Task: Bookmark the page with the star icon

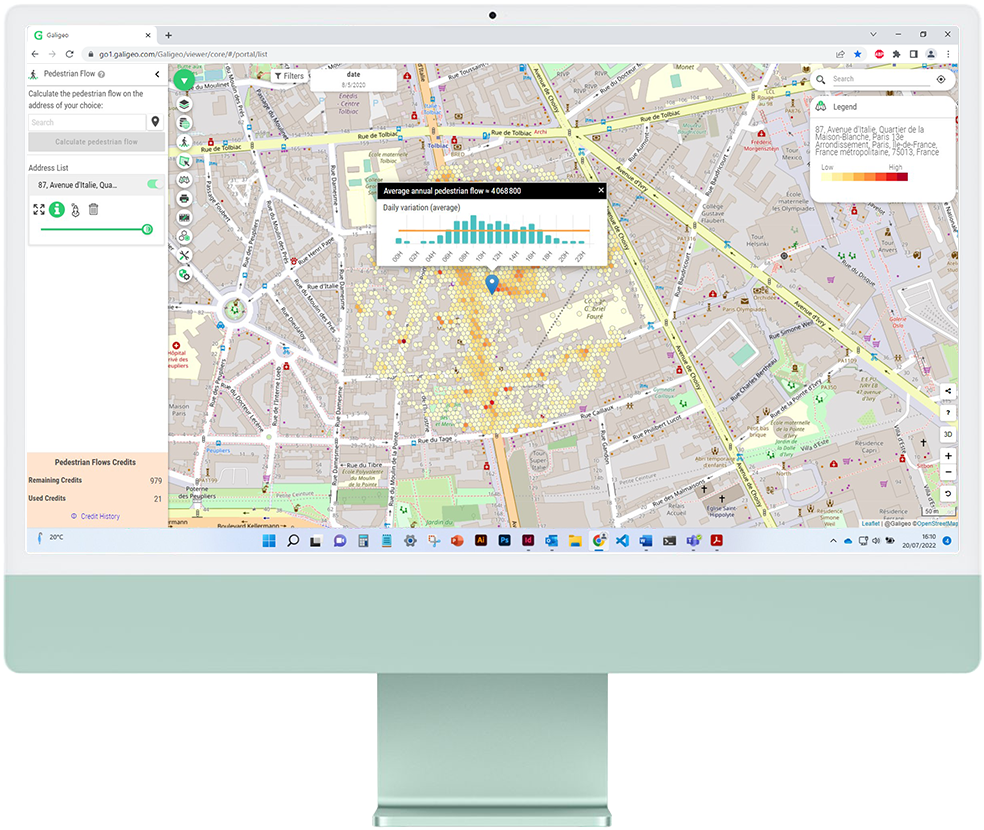Action: point(858,54)
